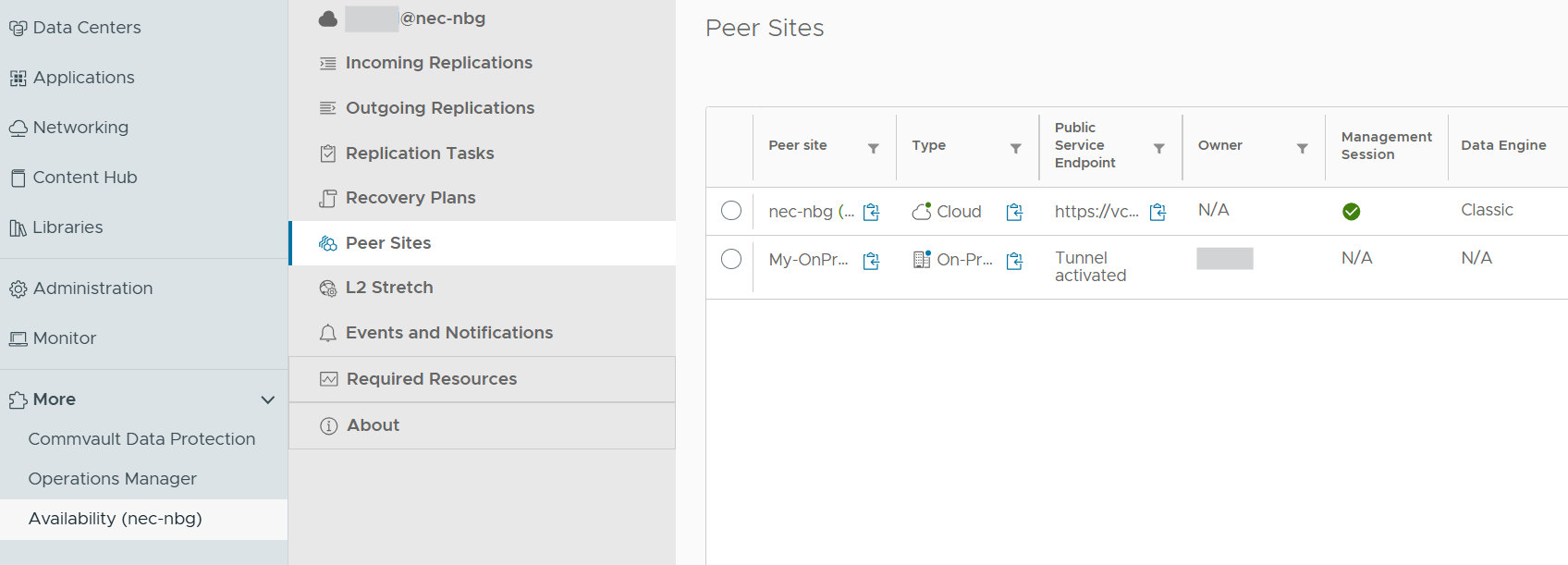Select Availability (nec-nbg) entry

[143, 519]
